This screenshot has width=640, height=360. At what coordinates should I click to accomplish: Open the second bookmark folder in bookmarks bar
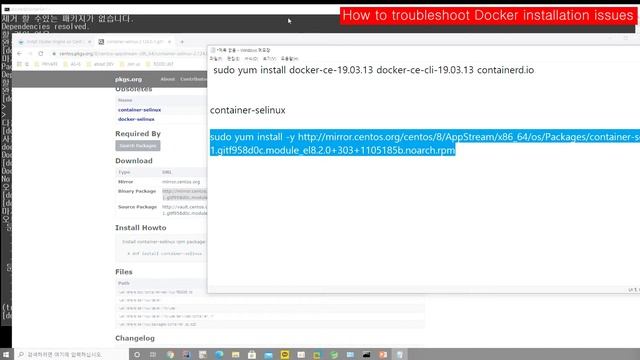pyautogui.click(x=72, y=64)
